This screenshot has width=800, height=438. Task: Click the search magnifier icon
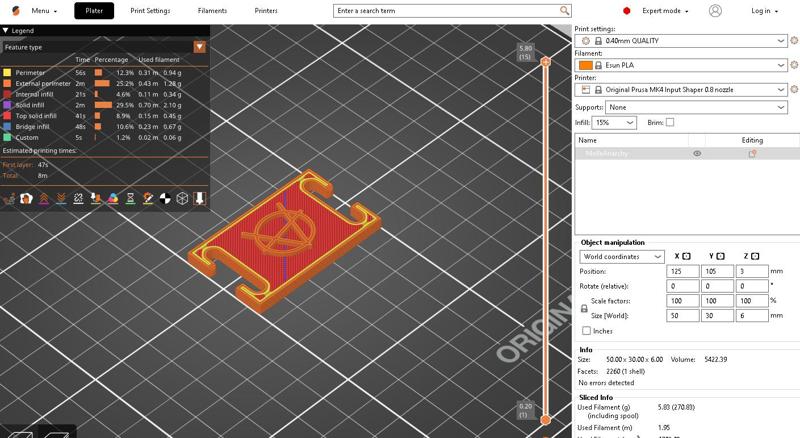564,11
